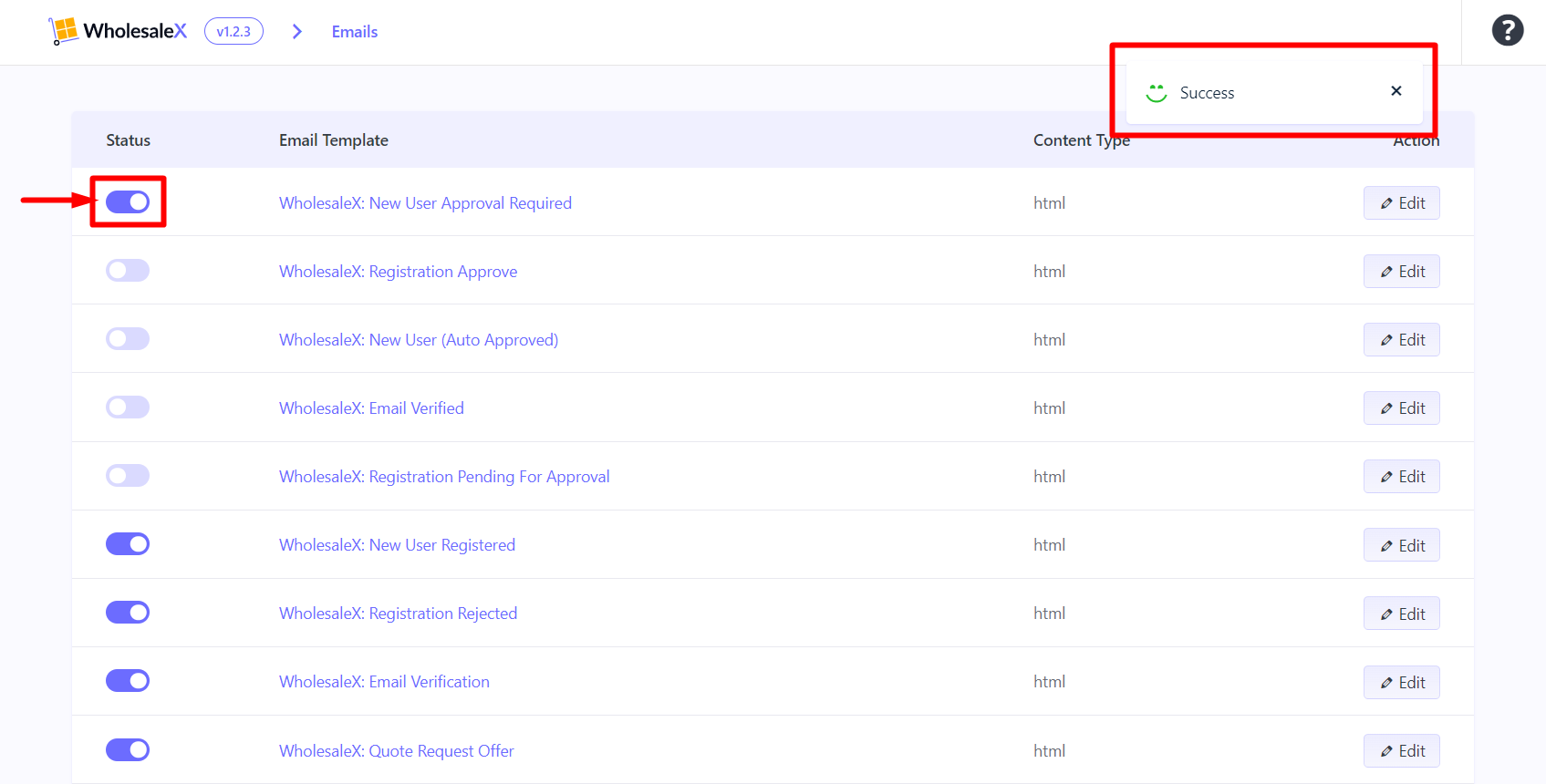Disable Registration Rejected email toggle

pos(128,612)
